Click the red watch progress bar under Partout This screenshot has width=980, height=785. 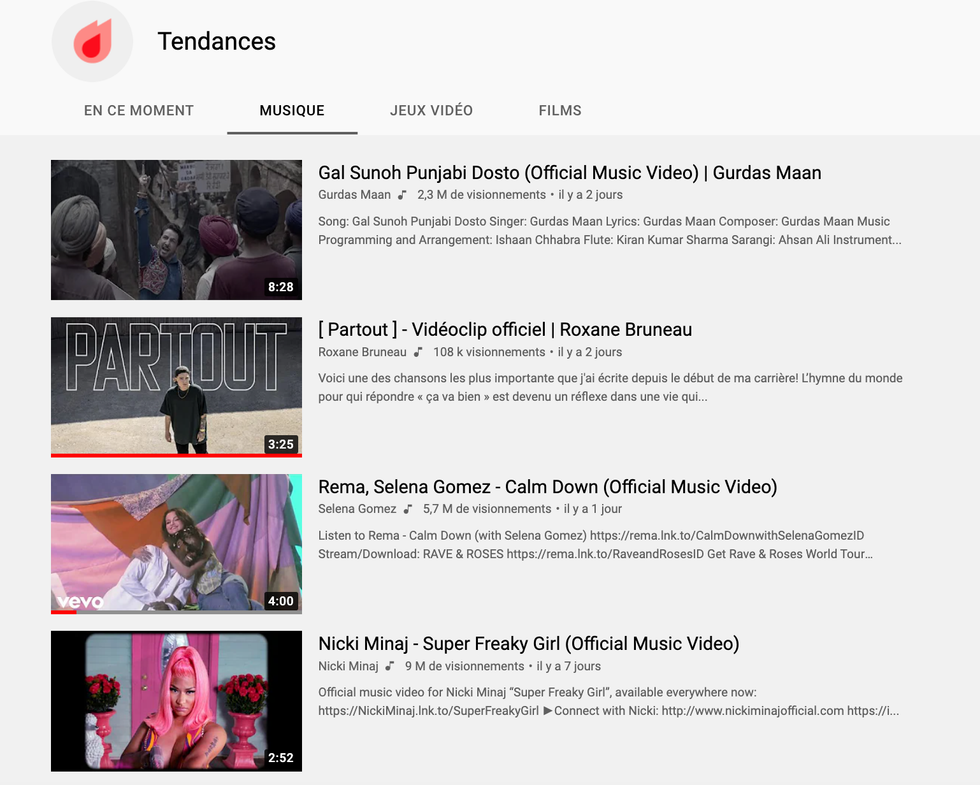[x=176, y=455]
